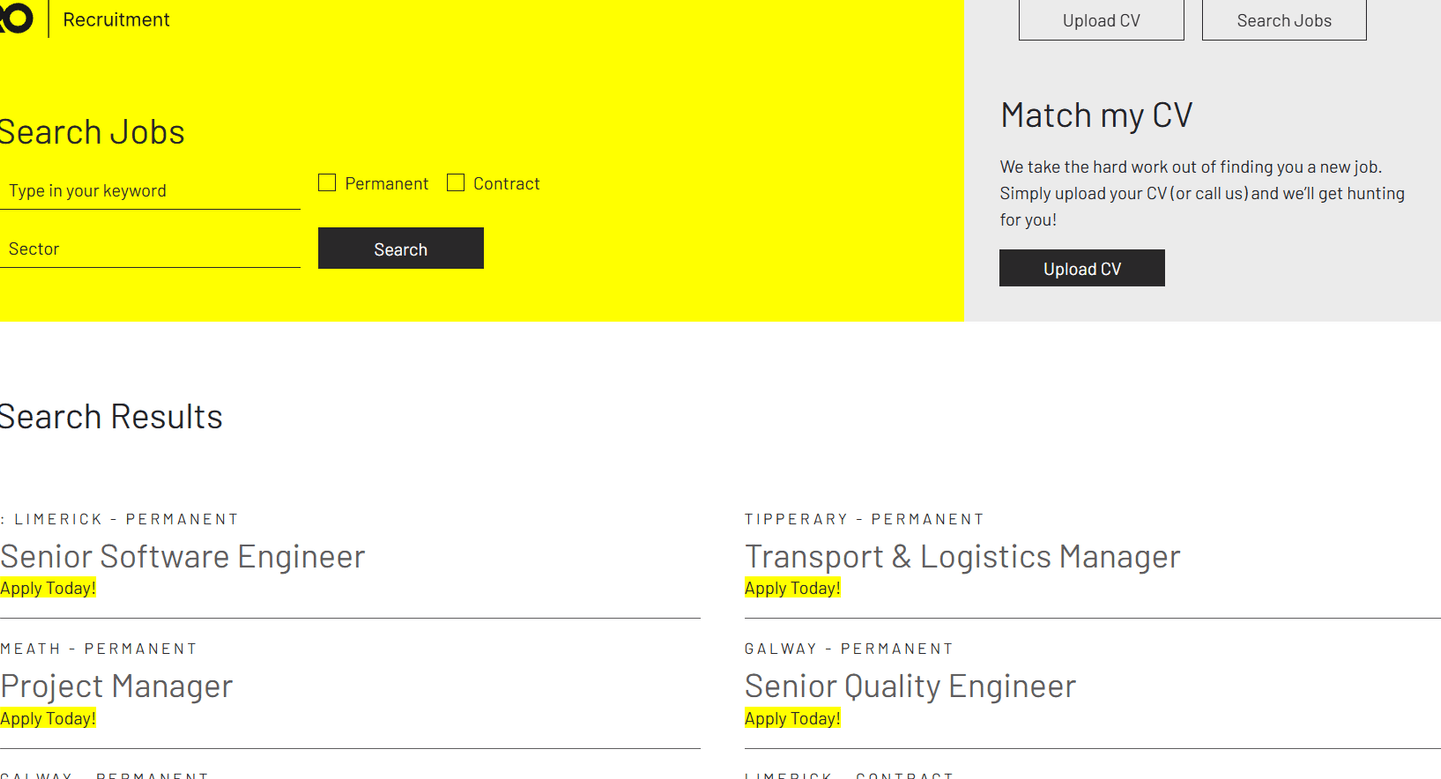Open Transport & Logistics Manager listing

[962, 556]
